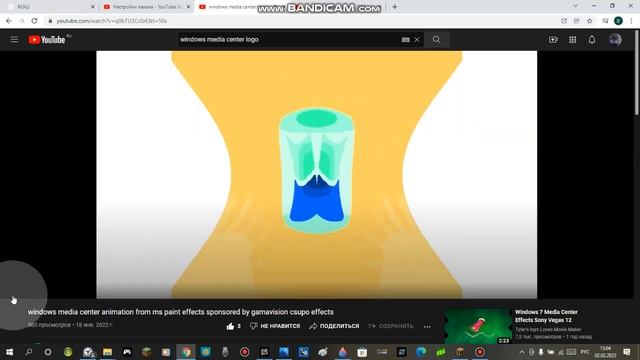Open the Windows Start menu
Viewport: 640px width, 360px height.
point(9,352)
